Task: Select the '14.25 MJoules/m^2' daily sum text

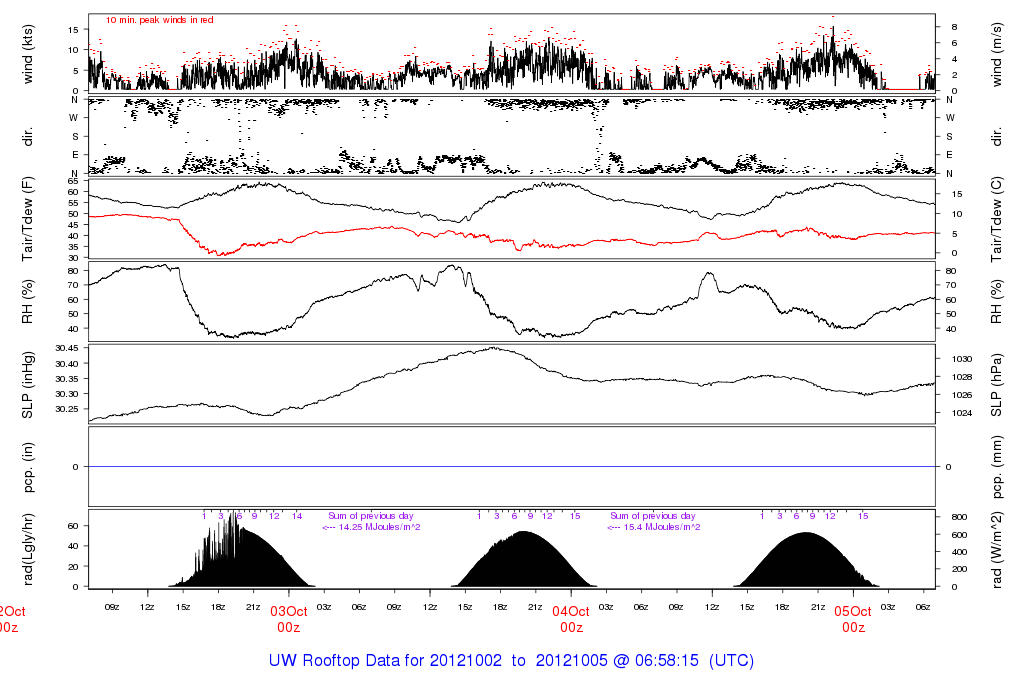Action: pos(379,527)
